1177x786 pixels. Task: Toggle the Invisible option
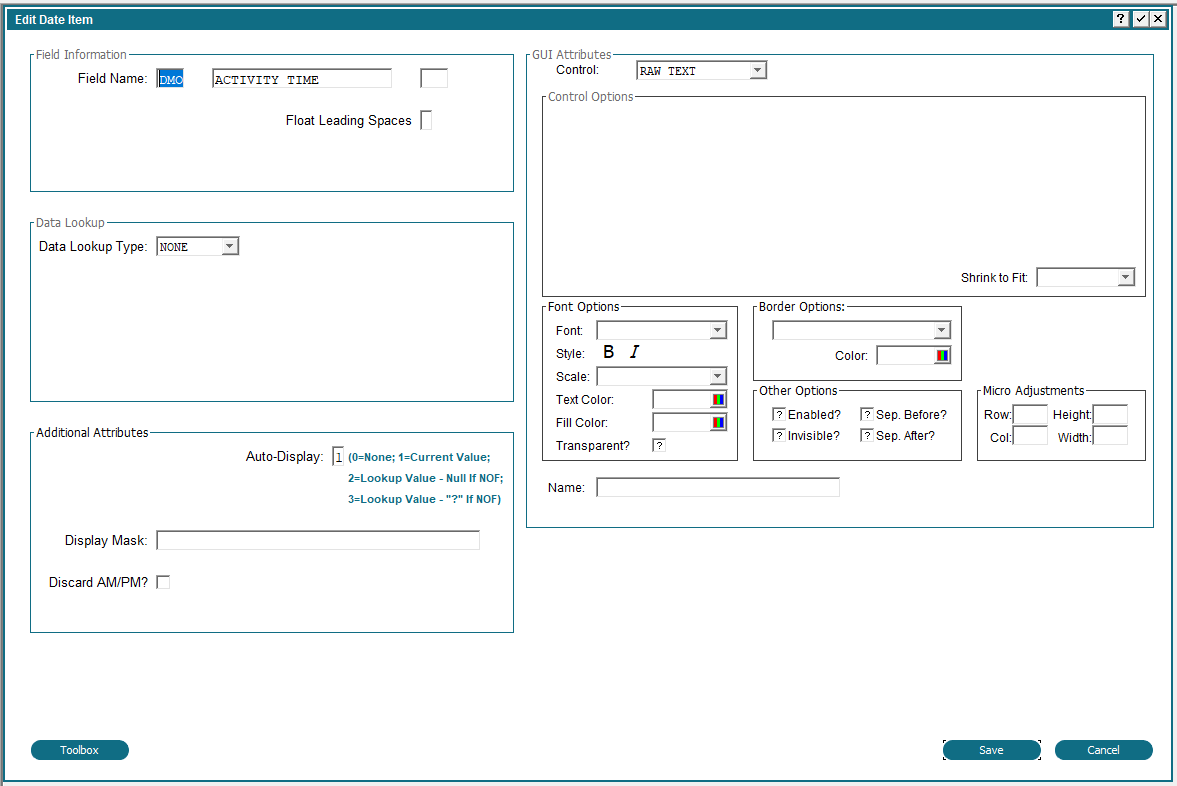click(778, 435)
